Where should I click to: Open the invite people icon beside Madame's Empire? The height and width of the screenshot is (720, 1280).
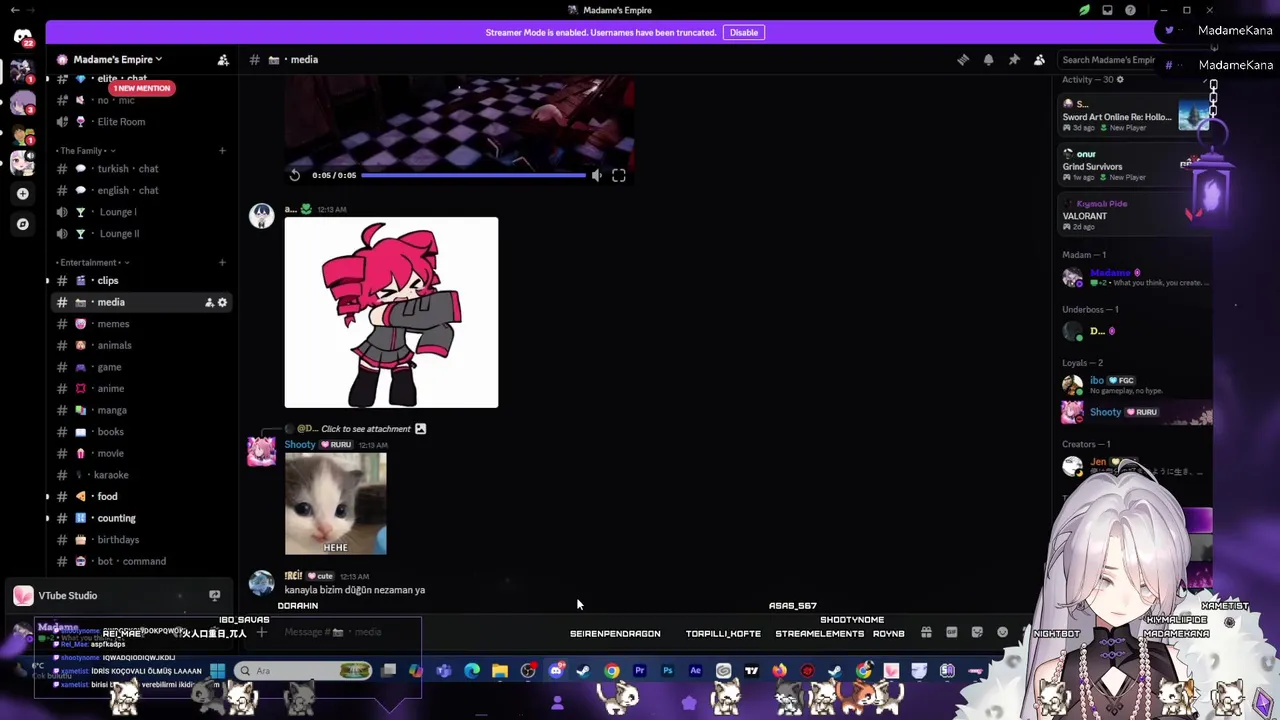pyautogui.click(x=223, y=60)
